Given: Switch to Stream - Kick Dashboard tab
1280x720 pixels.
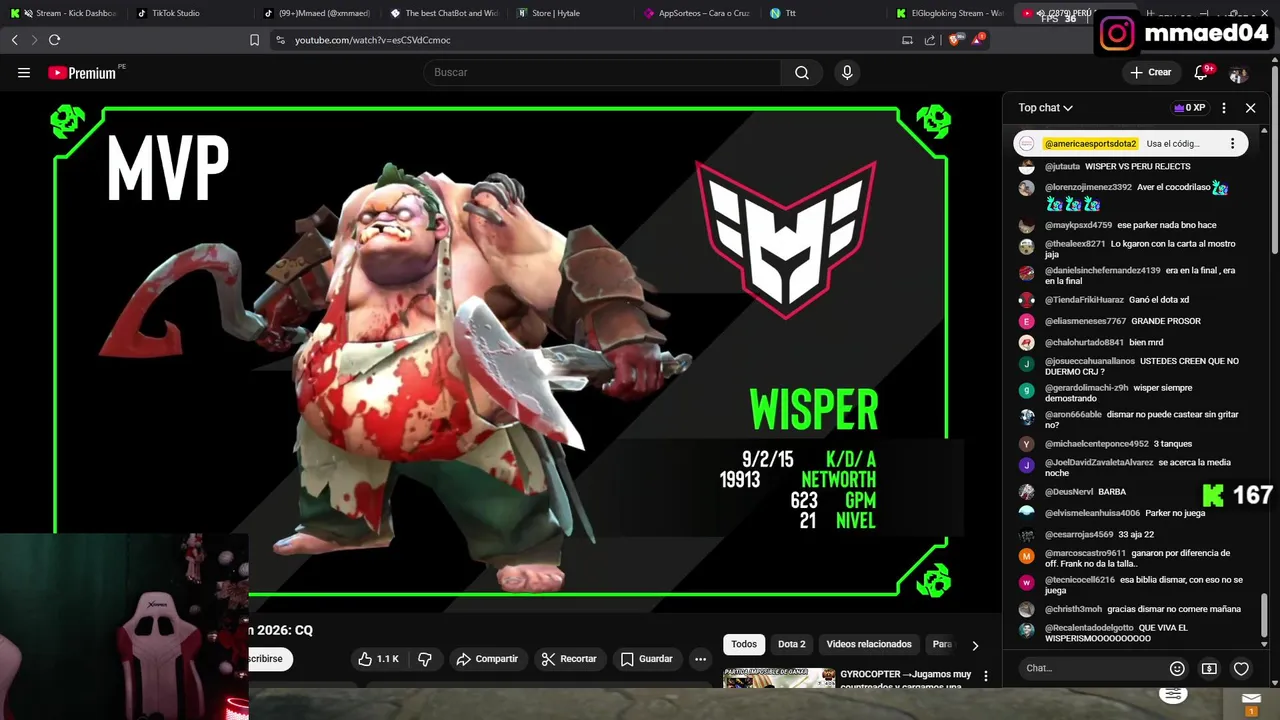Looking at the screenshot, I should click(63, 13).
